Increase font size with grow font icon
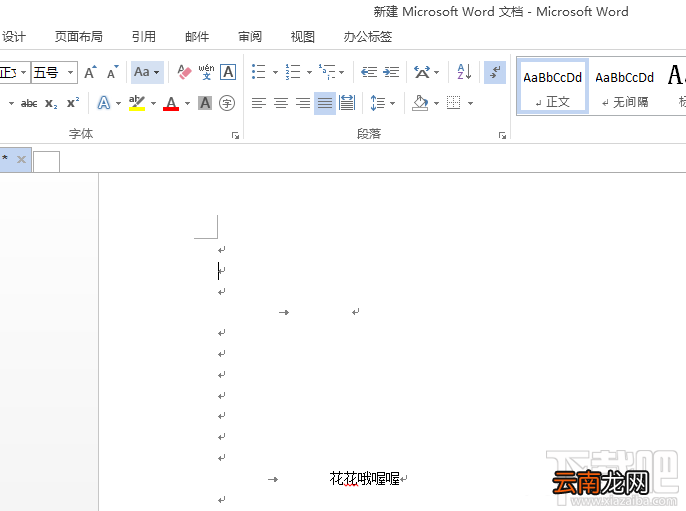The width and height of the screenshot is (686, 511). 90,72
